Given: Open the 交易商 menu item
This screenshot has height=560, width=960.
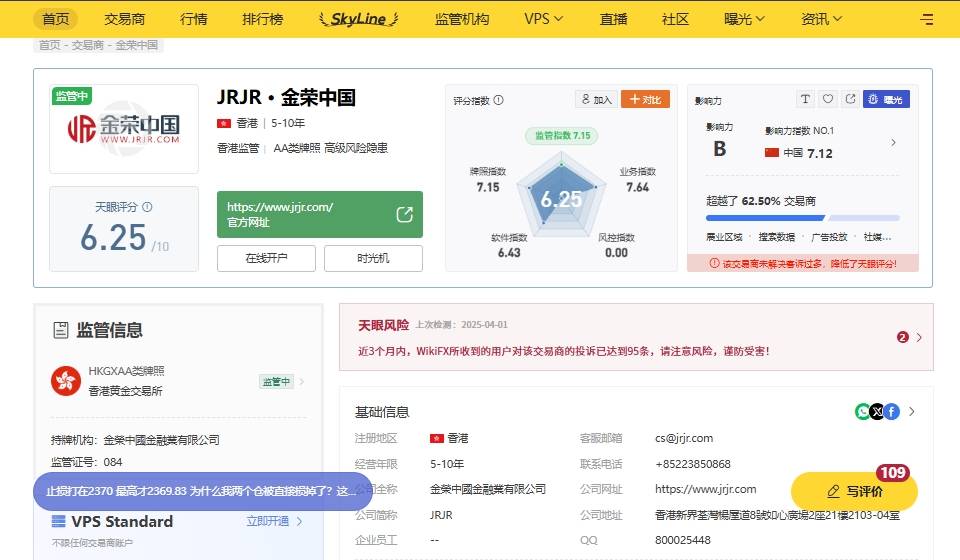Looking at the screenshot, I should tap(124, 19).
